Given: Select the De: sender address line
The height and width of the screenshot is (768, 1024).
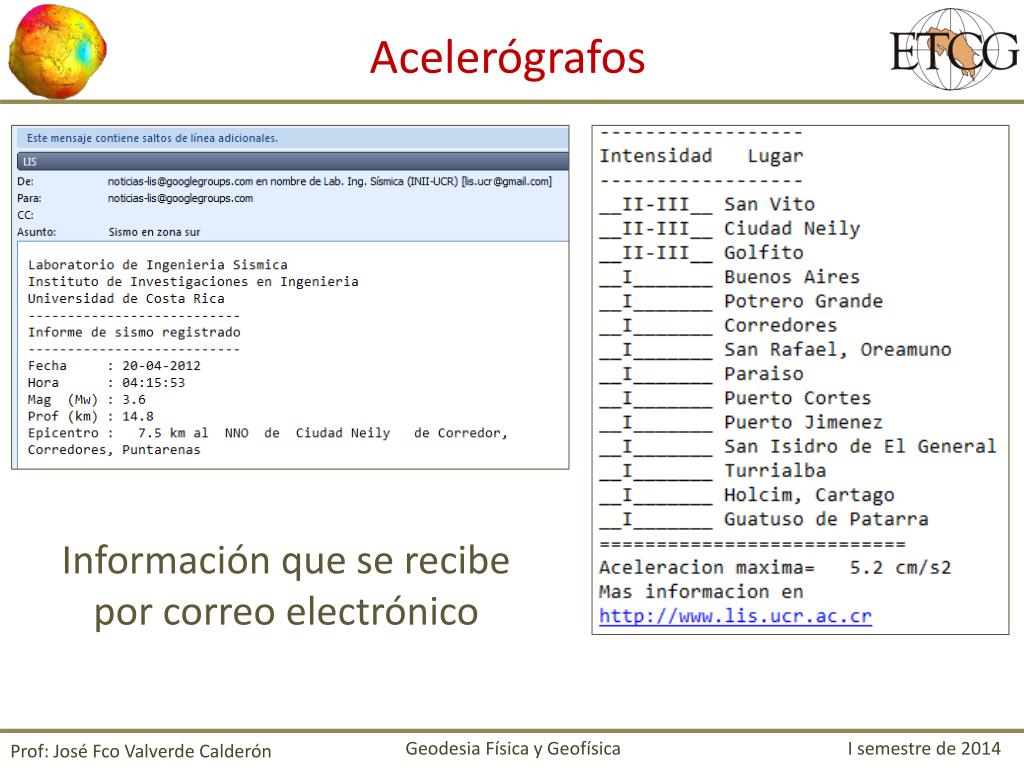Looking at the screenshot, I should (x=330, y=182).
